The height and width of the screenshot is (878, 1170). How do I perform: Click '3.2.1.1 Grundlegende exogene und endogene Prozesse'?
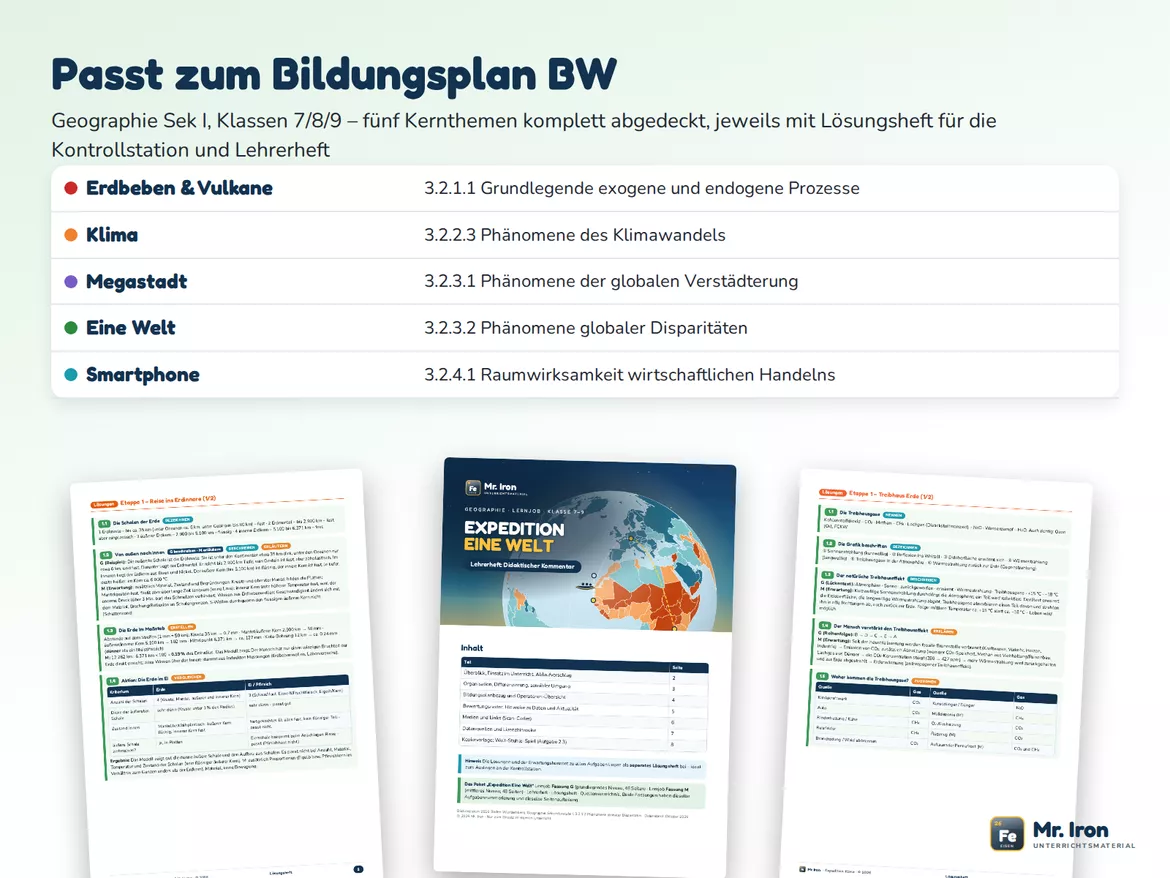coord(642,188)
